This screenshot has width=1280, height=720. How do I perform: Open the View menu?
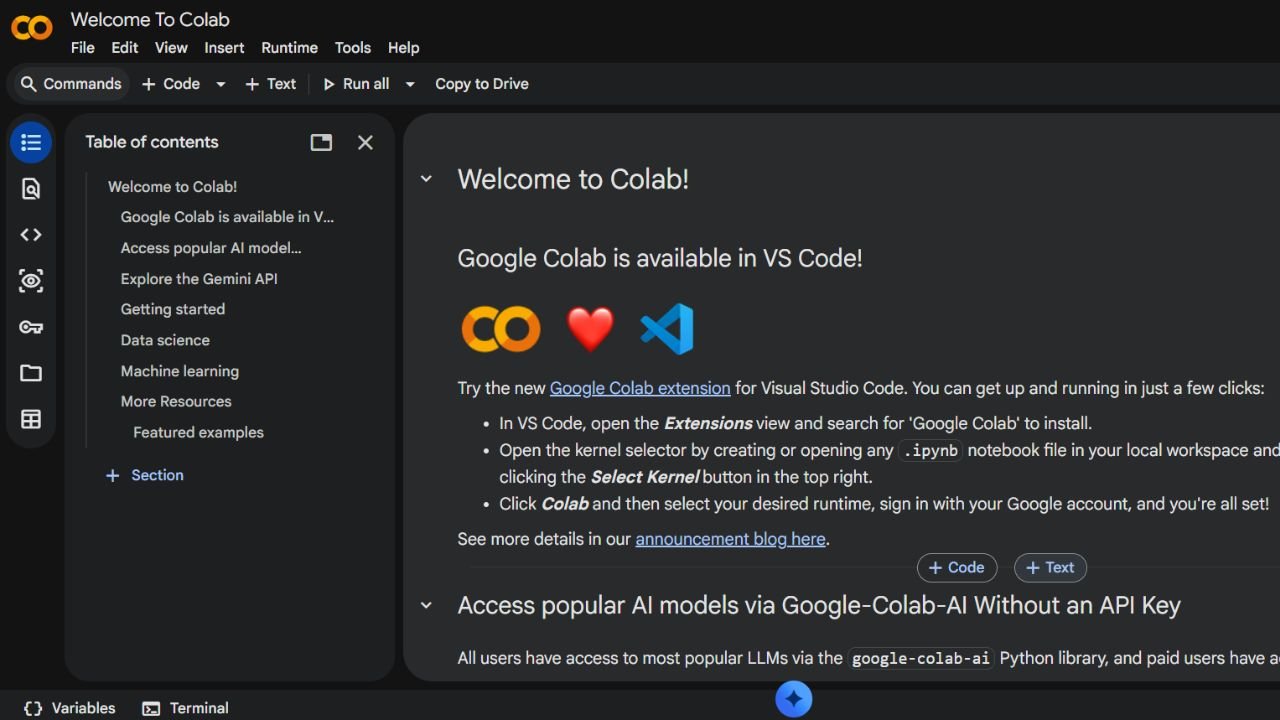171,47
